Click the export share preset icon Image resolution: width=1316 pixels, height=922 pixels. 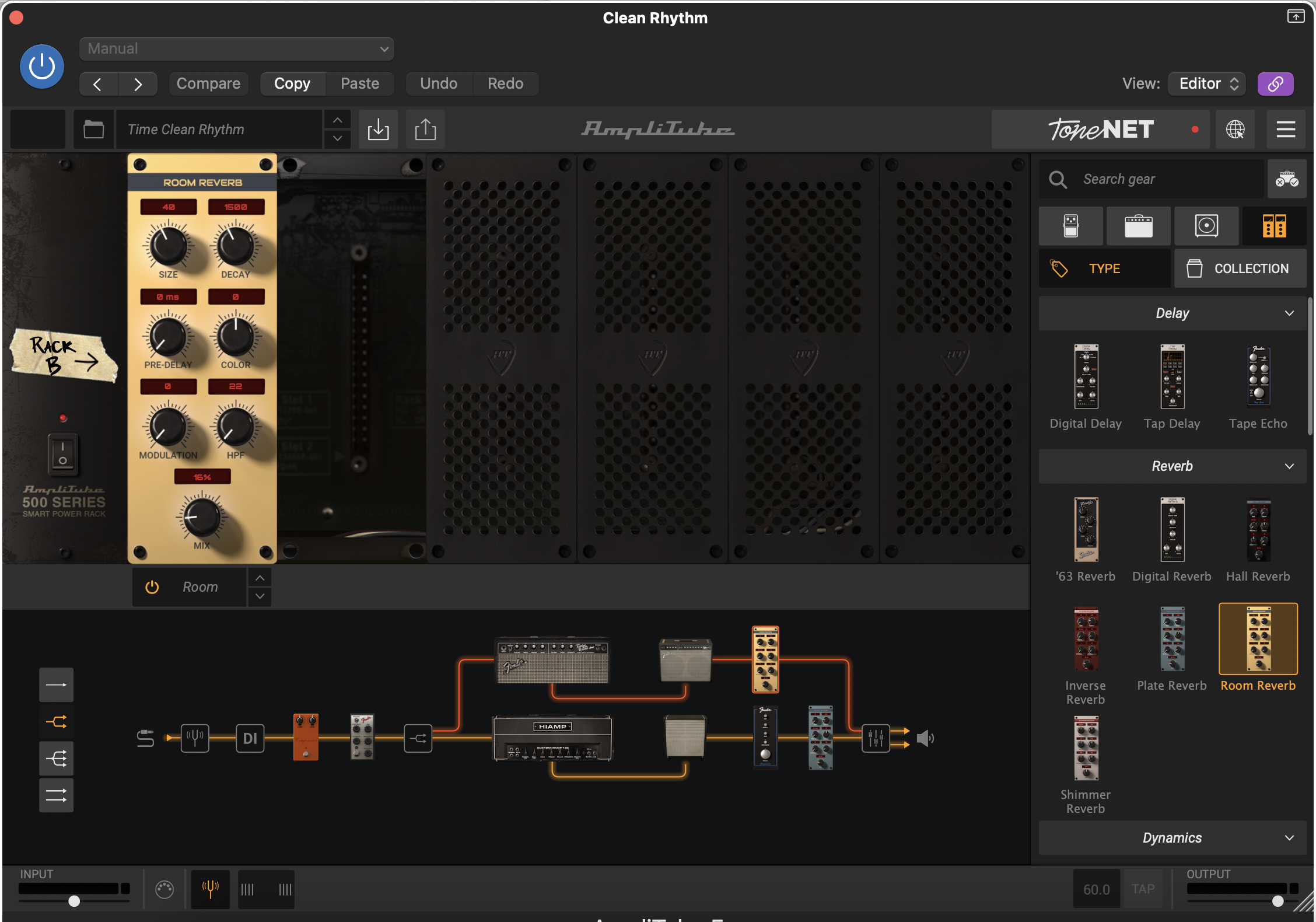tap(425, 130)
